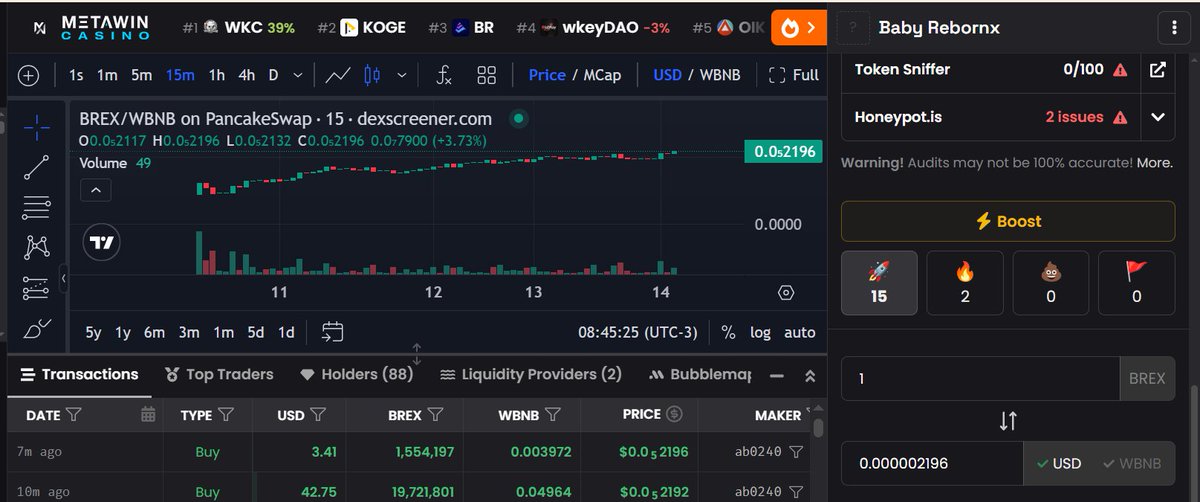Select USD in the converter output
This screenshot has width=1200, height=502.
(1059, 464)
